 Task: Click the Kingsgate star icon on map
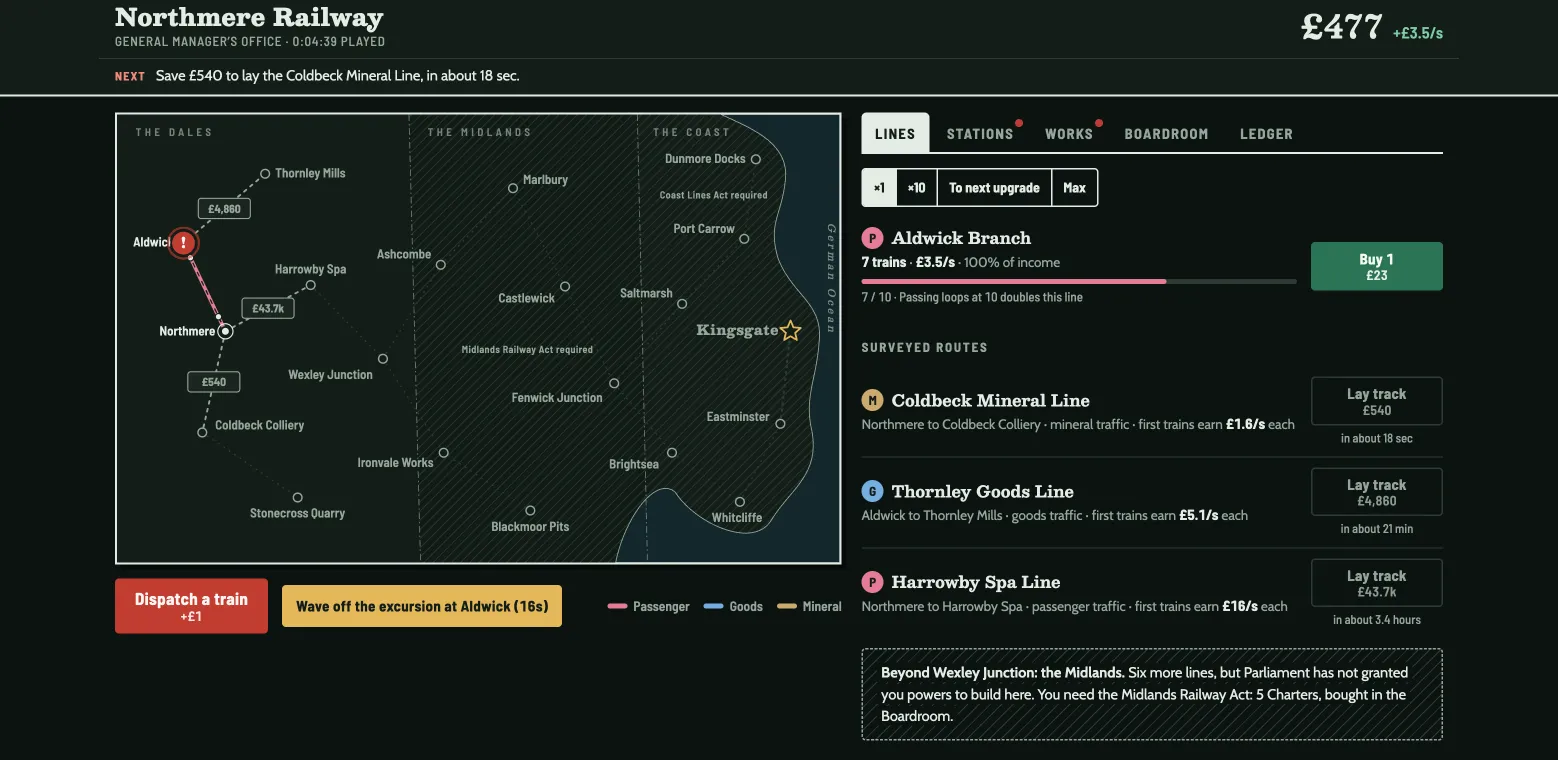[x=790, y=330]
